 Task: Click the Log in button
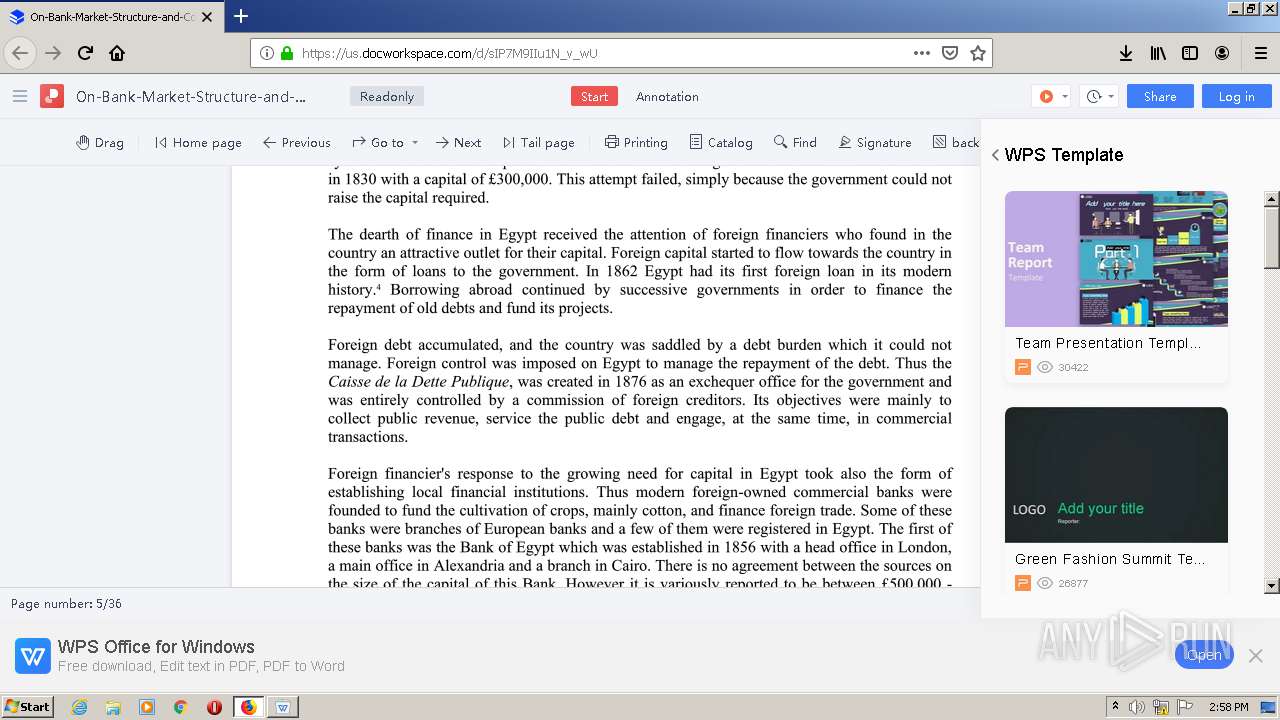1236,96
